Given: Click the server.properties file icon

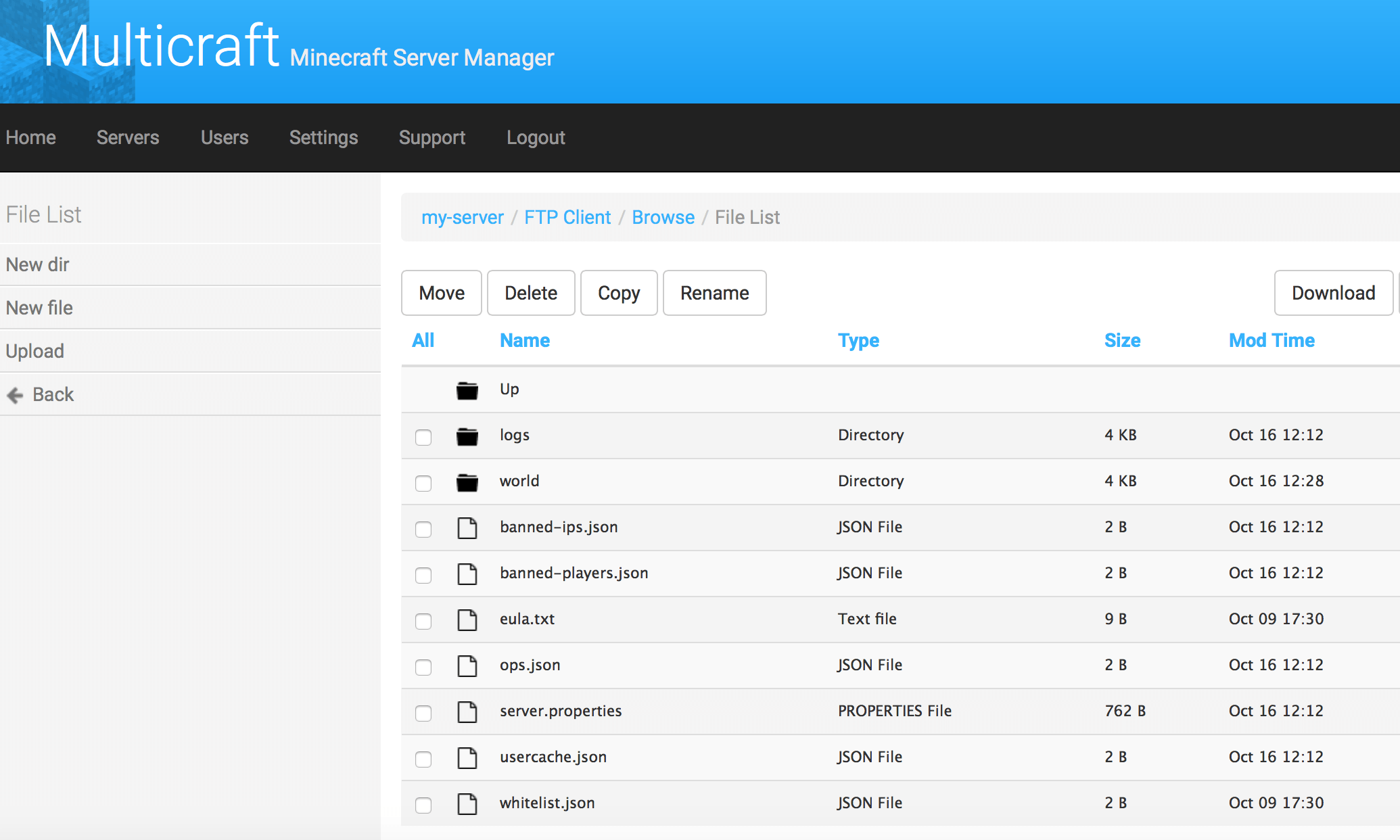Looking at the screenshot, I should (x=467, y=711).
